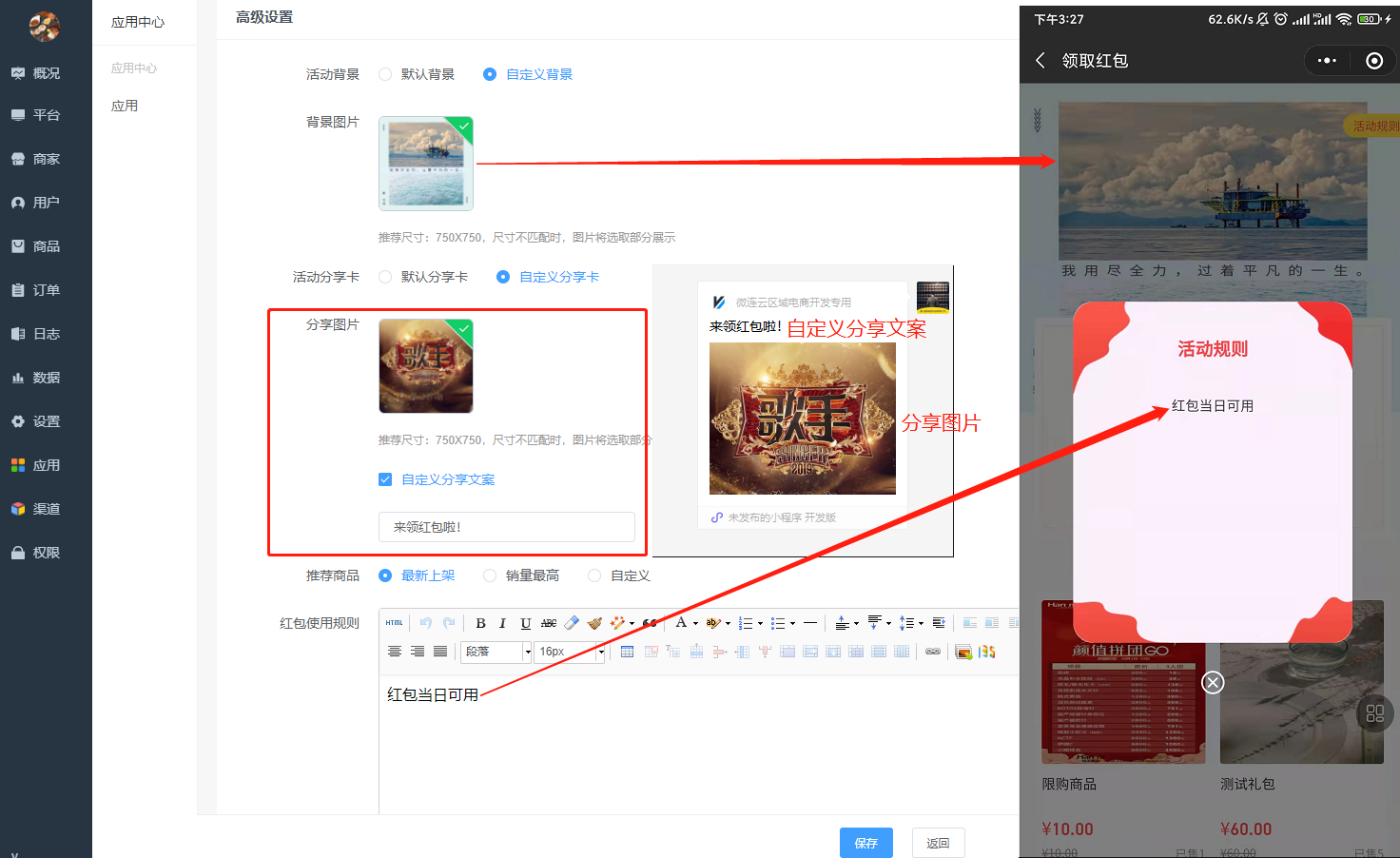Click the eraser clear formatting icon

click(572, 623)
